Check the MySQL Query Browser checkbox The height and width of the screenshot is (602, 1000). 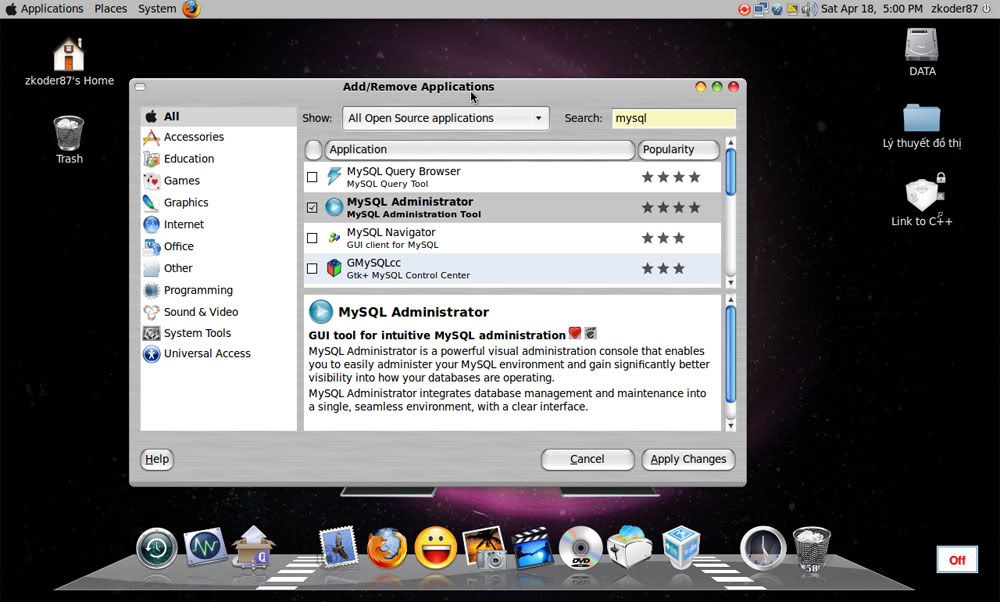312,177
